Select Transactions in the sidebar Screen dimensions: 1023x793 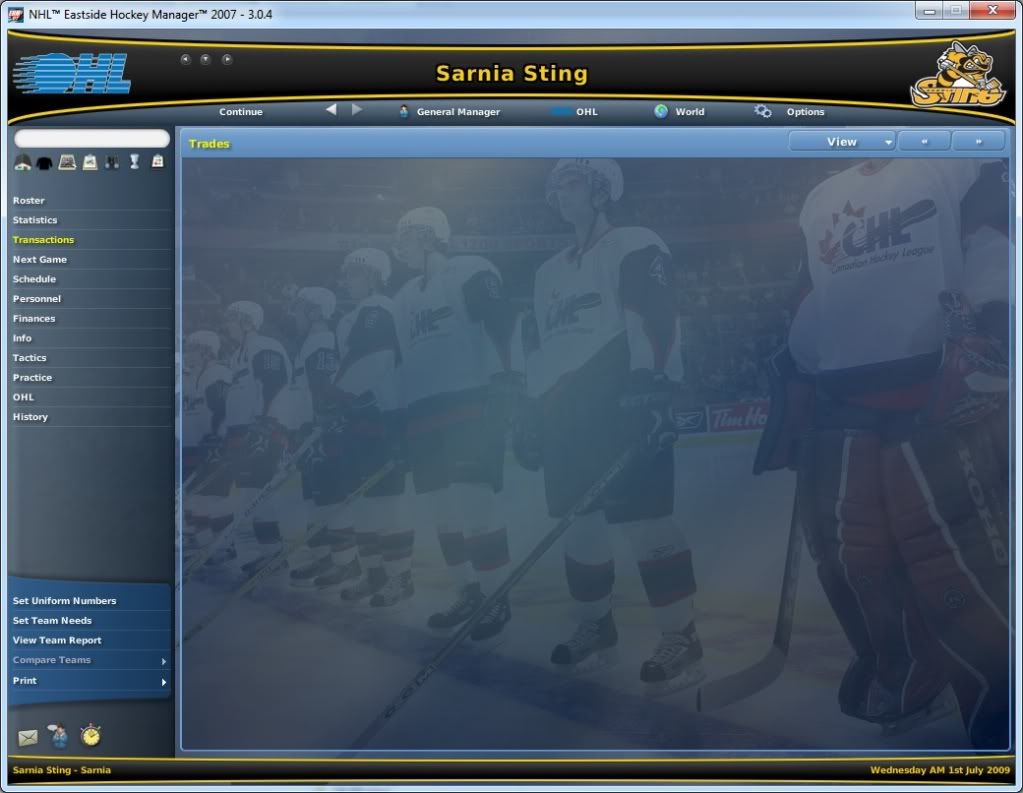tap(44, 240)
